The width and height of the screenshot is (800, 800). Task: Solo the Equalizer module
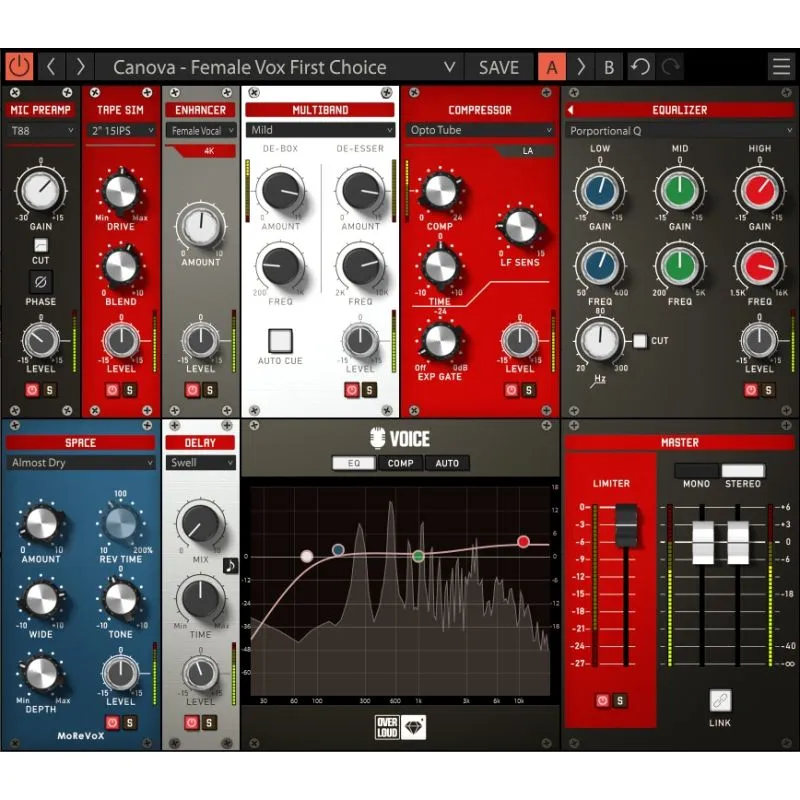pos(768,390)
